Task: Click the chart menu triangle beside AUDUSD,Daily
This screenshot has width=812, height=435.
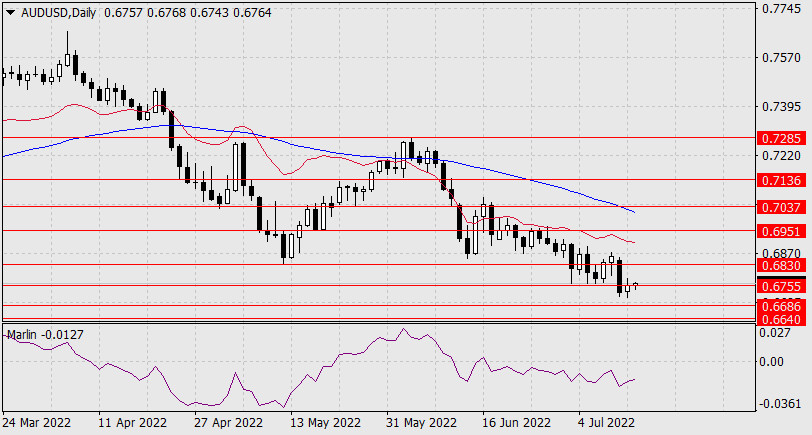Action: 10,13
